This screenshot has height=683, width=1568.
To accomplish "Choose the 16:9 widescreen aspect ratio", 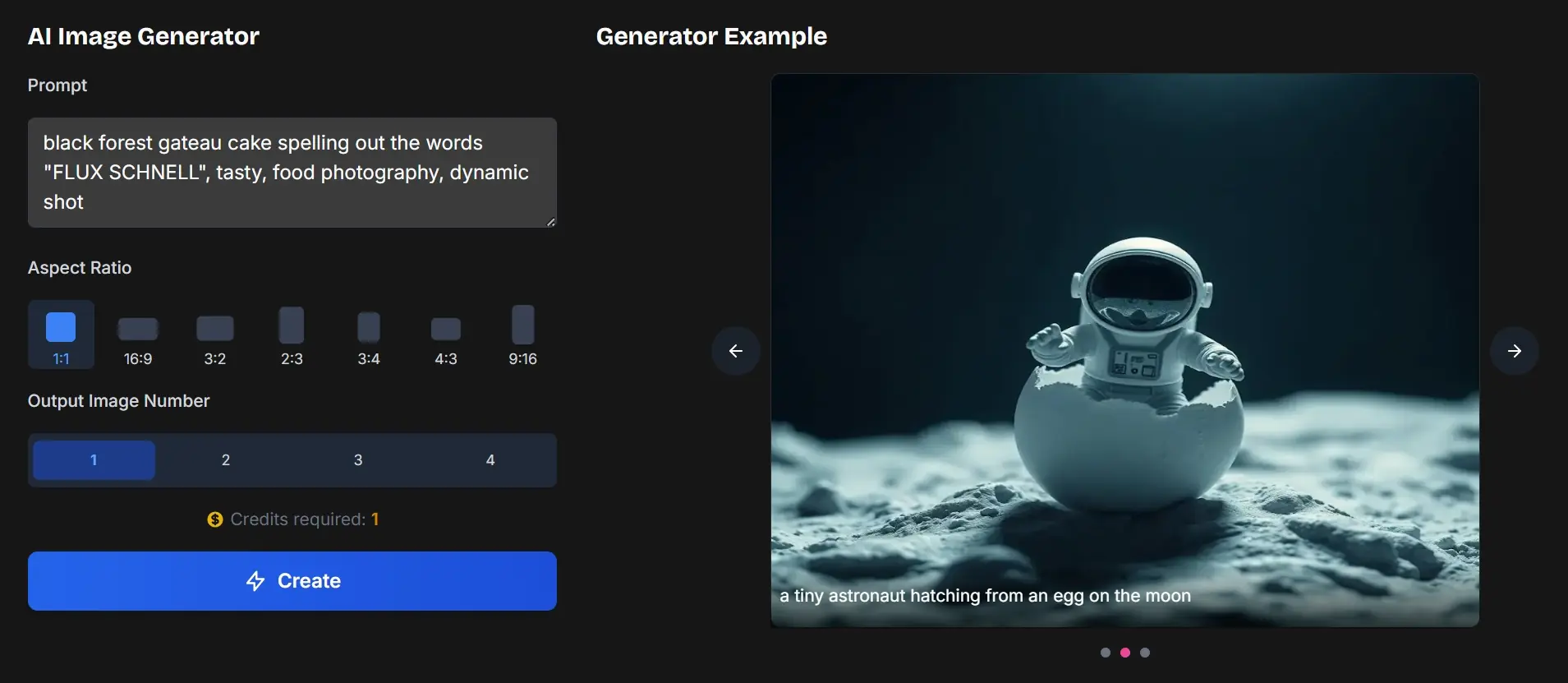I will (138, 330).
